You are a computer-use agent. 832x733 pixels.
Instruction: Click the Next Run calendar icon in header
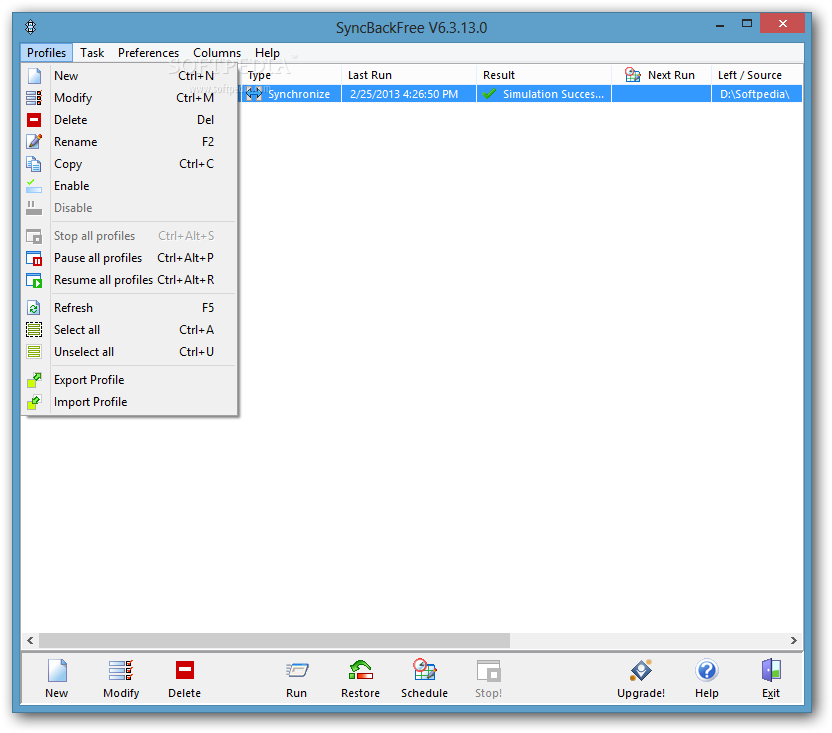(632, 75)
